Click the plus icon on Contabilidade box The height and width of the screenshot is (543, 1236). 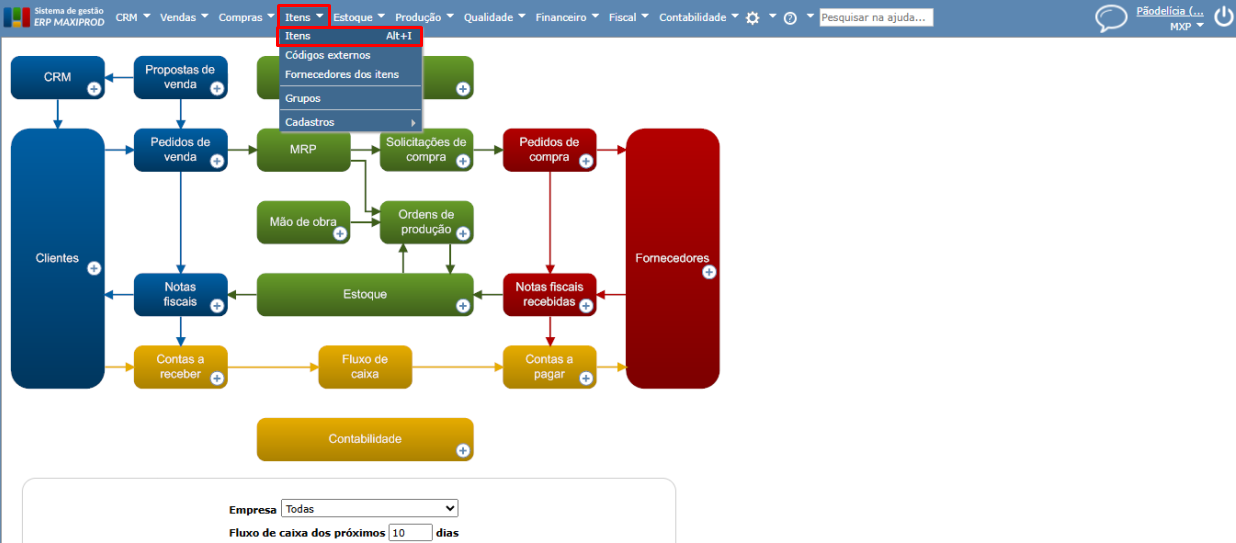coord(463,451)
